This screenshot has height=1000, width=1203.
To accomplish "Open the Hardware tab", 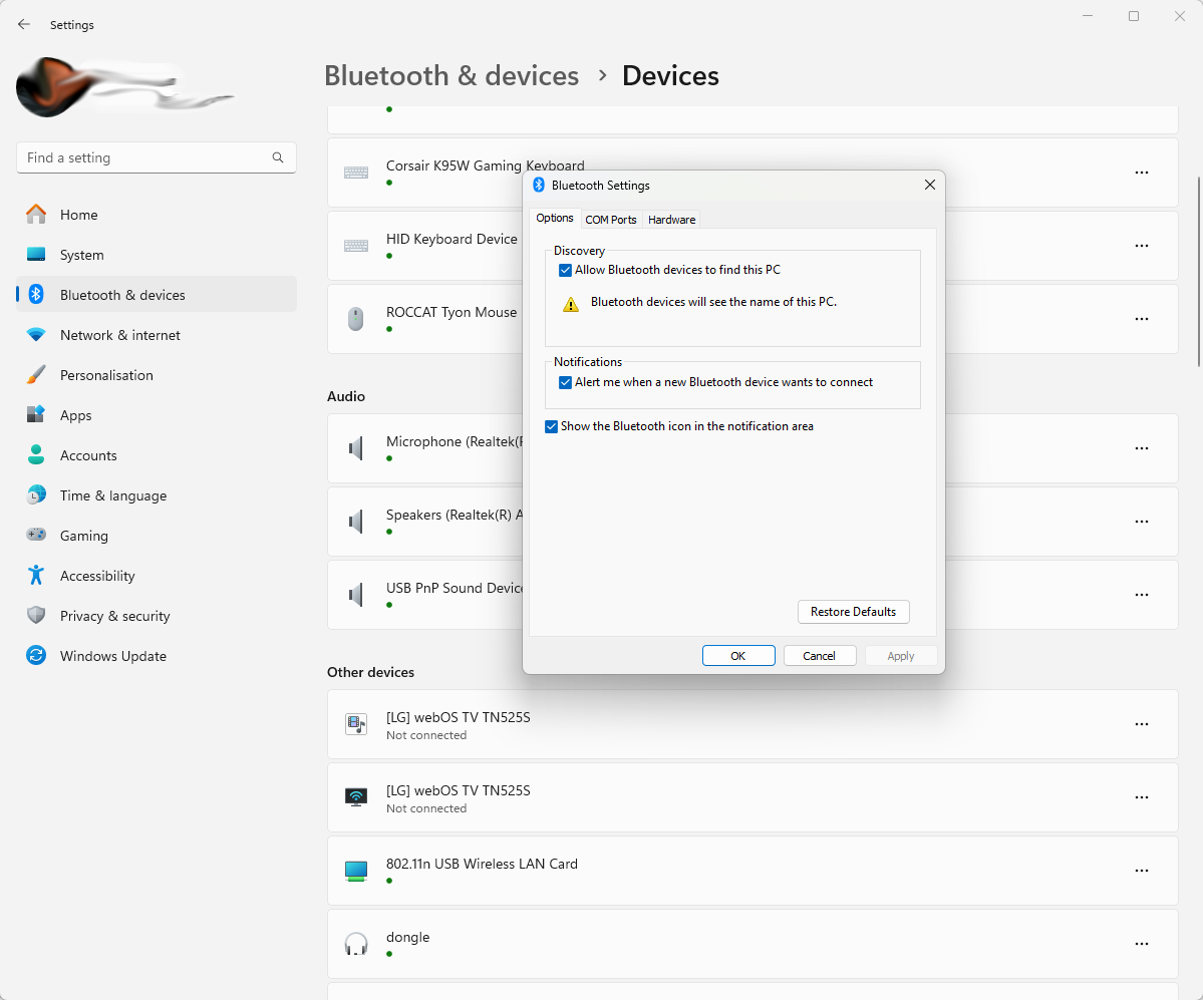I will coord(671,219).
